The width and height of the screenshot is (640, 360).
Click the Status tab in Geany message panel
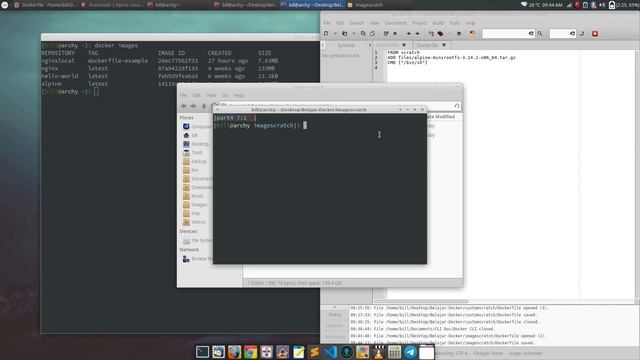coord(335,315)
